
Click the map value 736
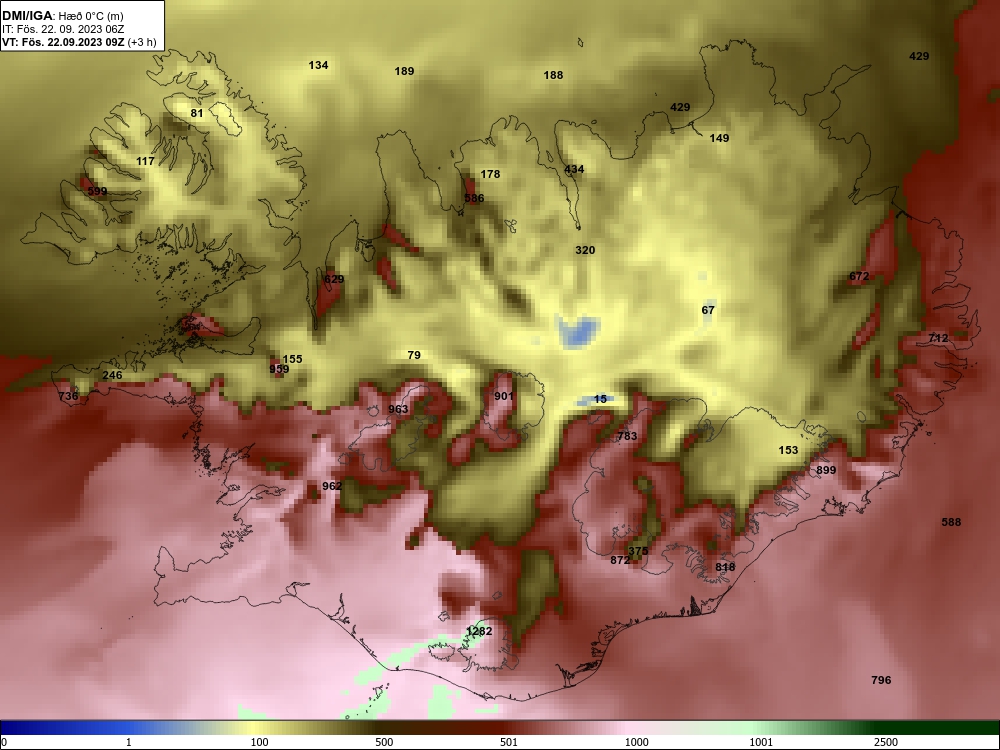pyautogui.click(x=68, y=397)
